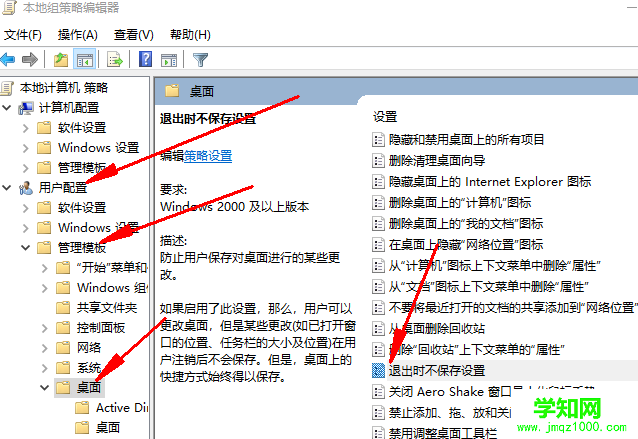Select the 计算机配置 tree item
Viewport: 638px width, 439px height.
[69, 108]
